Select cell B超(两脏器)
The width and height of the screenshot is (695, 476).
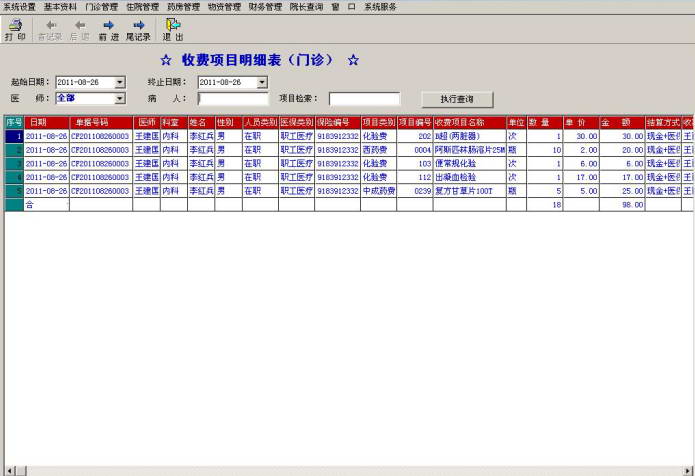pyautogui.click(x=469, y=136)
